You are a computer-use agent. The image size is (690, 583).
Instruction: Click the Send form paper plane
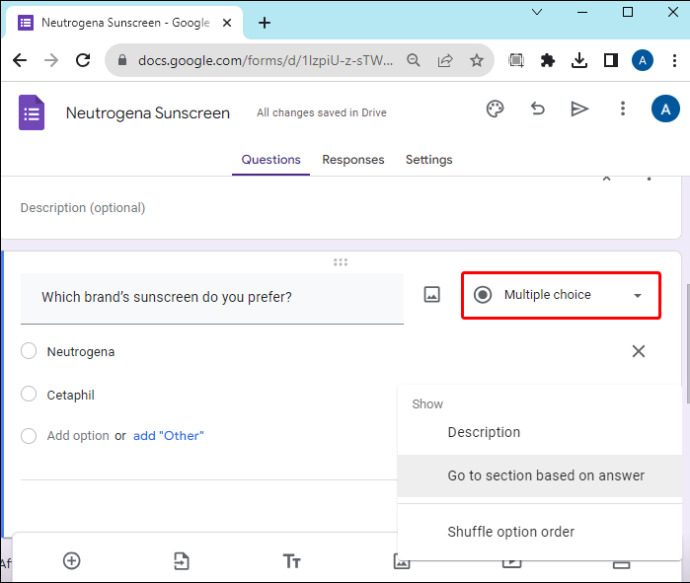579,109
